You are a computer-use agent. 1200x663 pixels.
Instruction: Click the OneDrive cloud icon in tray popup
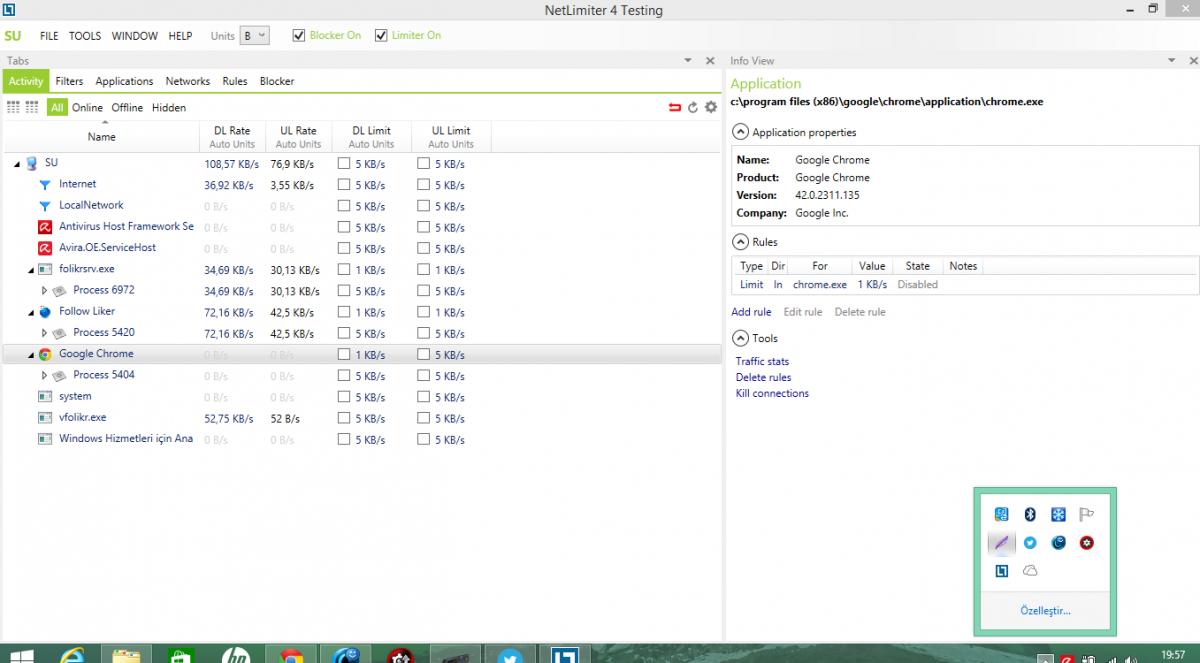[1030, 571]
